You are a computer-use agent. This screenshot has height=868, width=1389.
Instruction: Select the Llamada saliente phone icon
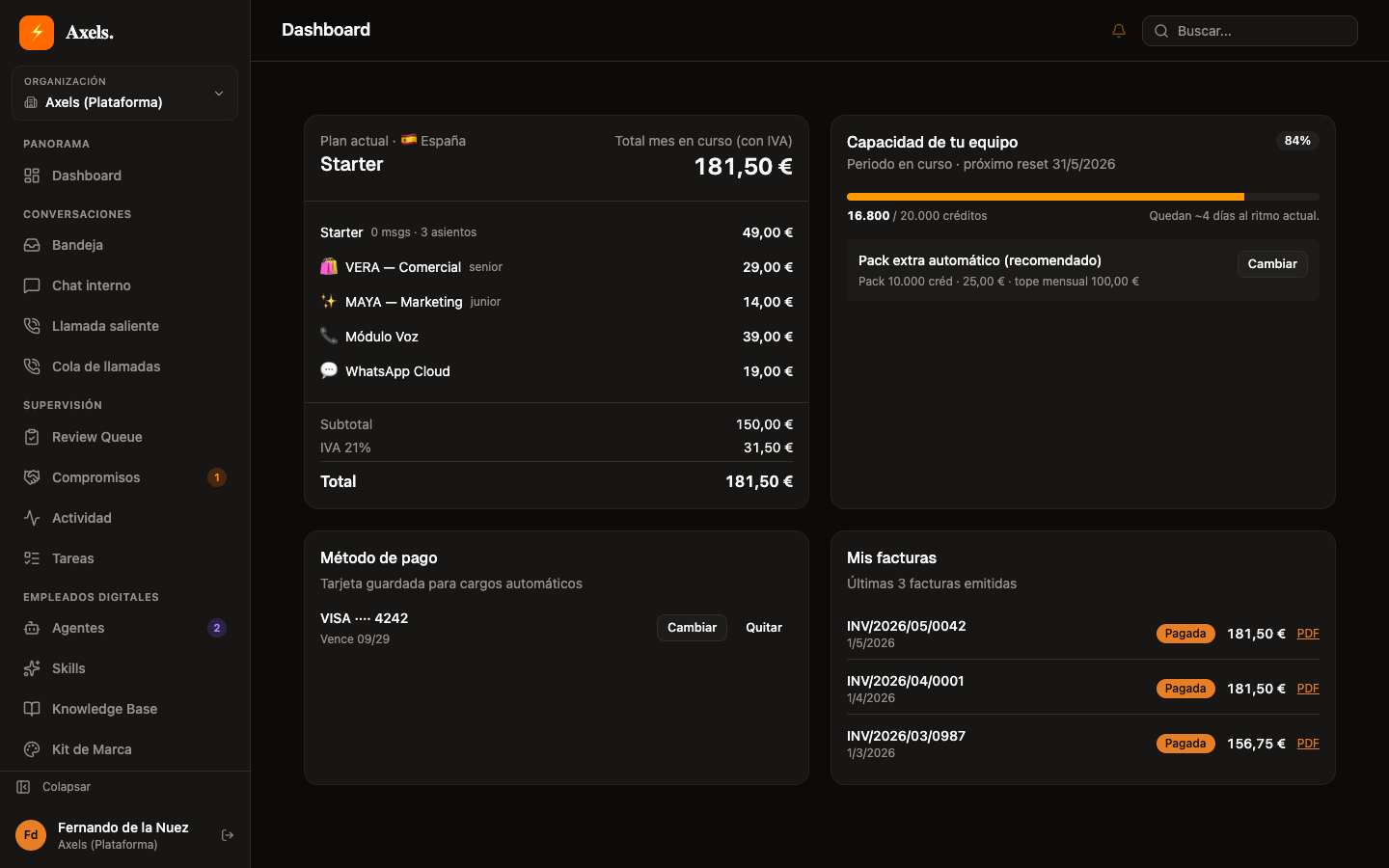click(32, 326)
